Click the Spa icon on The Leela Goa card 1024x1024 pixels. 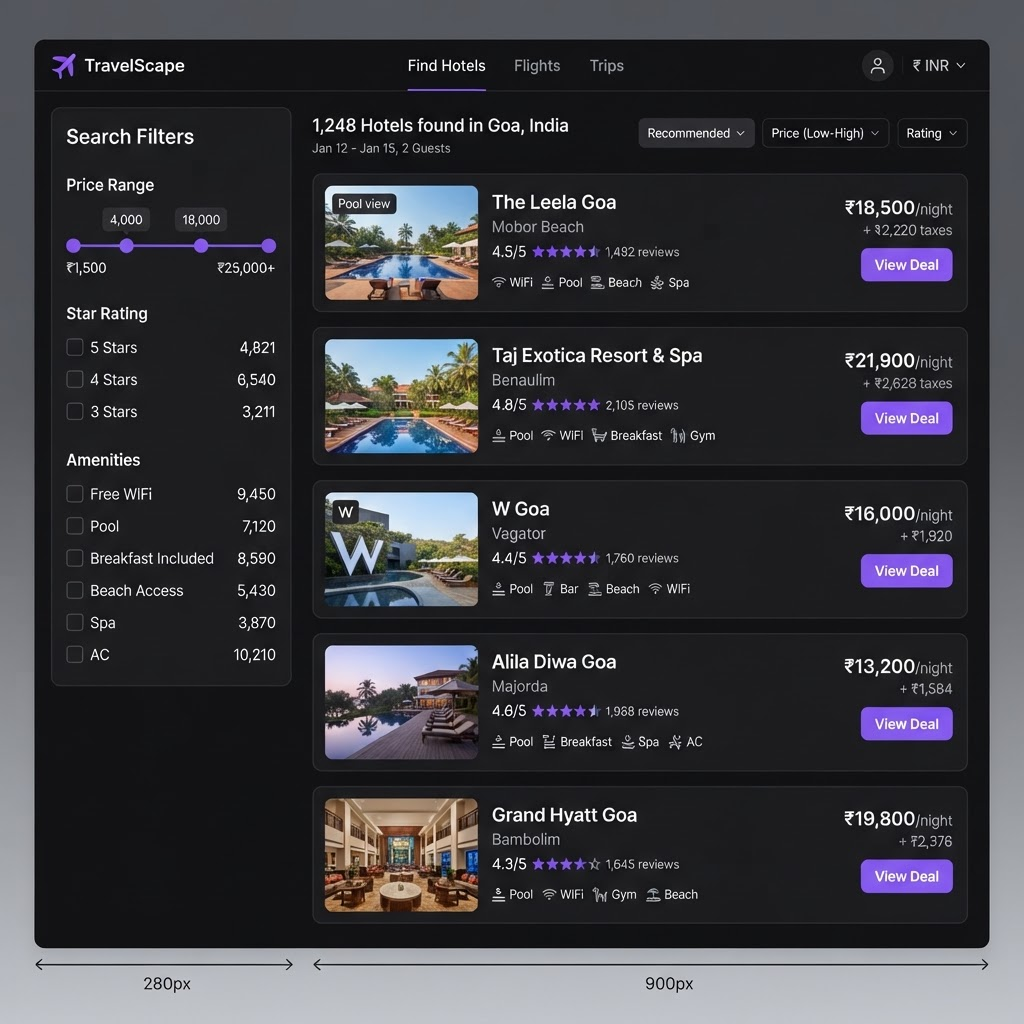(x=657, y=282)
